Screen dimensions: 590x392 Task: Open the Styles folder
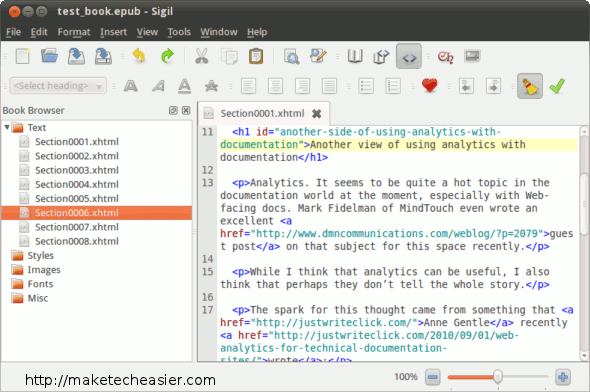click(33, 255)
